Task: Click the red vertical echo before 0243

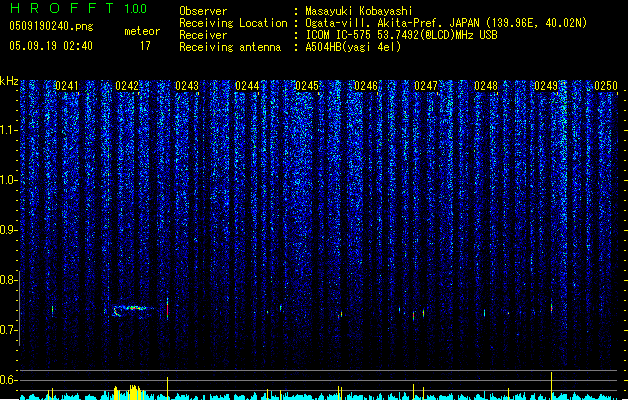Action: click(168, 309)
